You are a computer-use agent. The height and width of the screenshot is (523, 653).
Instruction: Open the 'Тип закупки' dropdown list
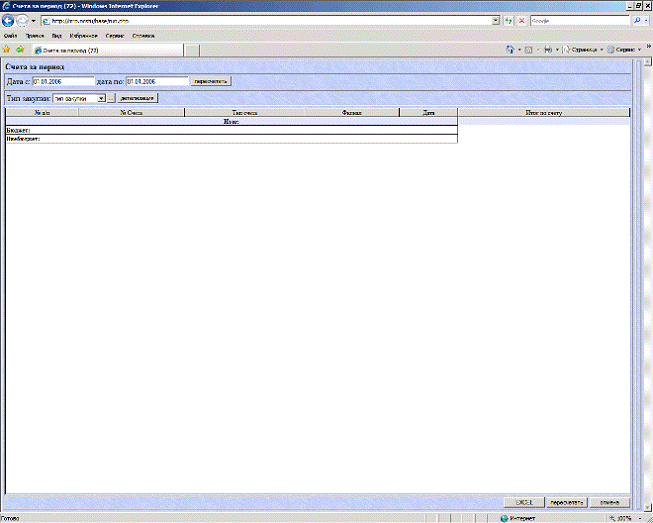point(101,98)
